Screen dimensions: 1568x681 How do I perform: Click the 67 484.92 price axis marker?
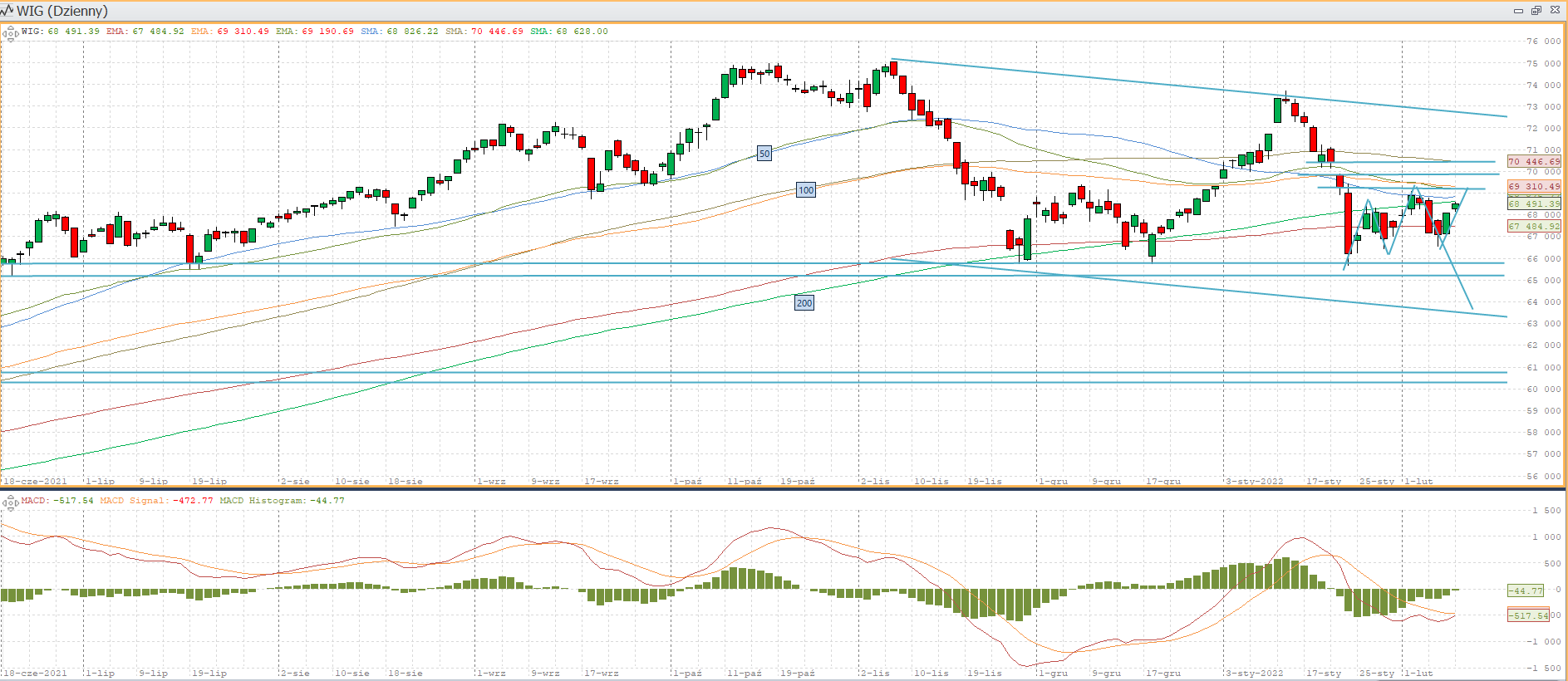[1534, 226]
